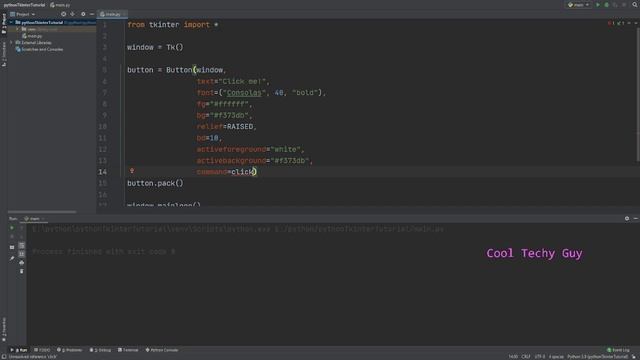Hide the Project panel with minus icon

click(x=92, y=14)
